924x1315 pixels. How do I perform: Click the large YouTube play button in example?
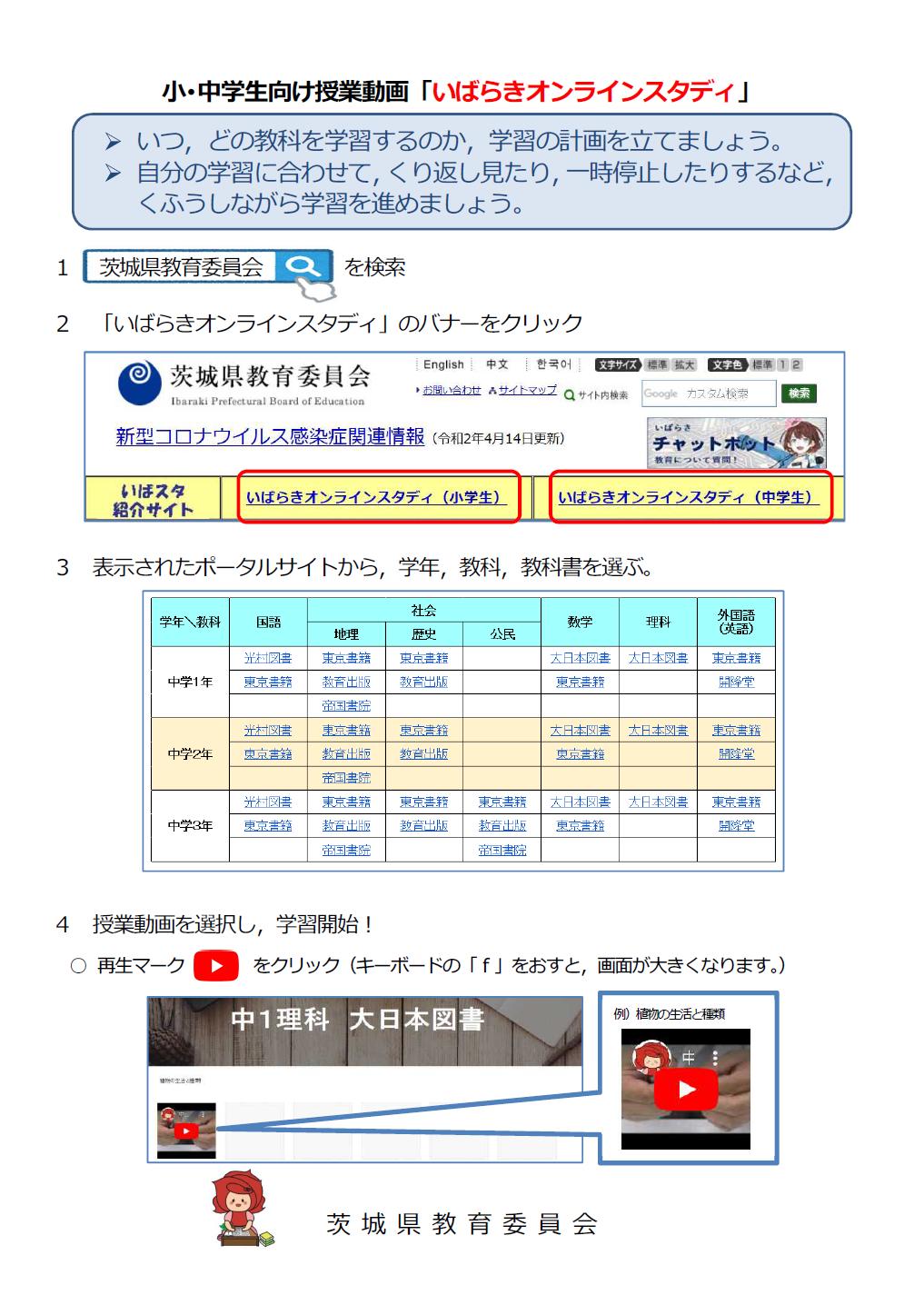pyautogui.click(x=687, y=1089)
